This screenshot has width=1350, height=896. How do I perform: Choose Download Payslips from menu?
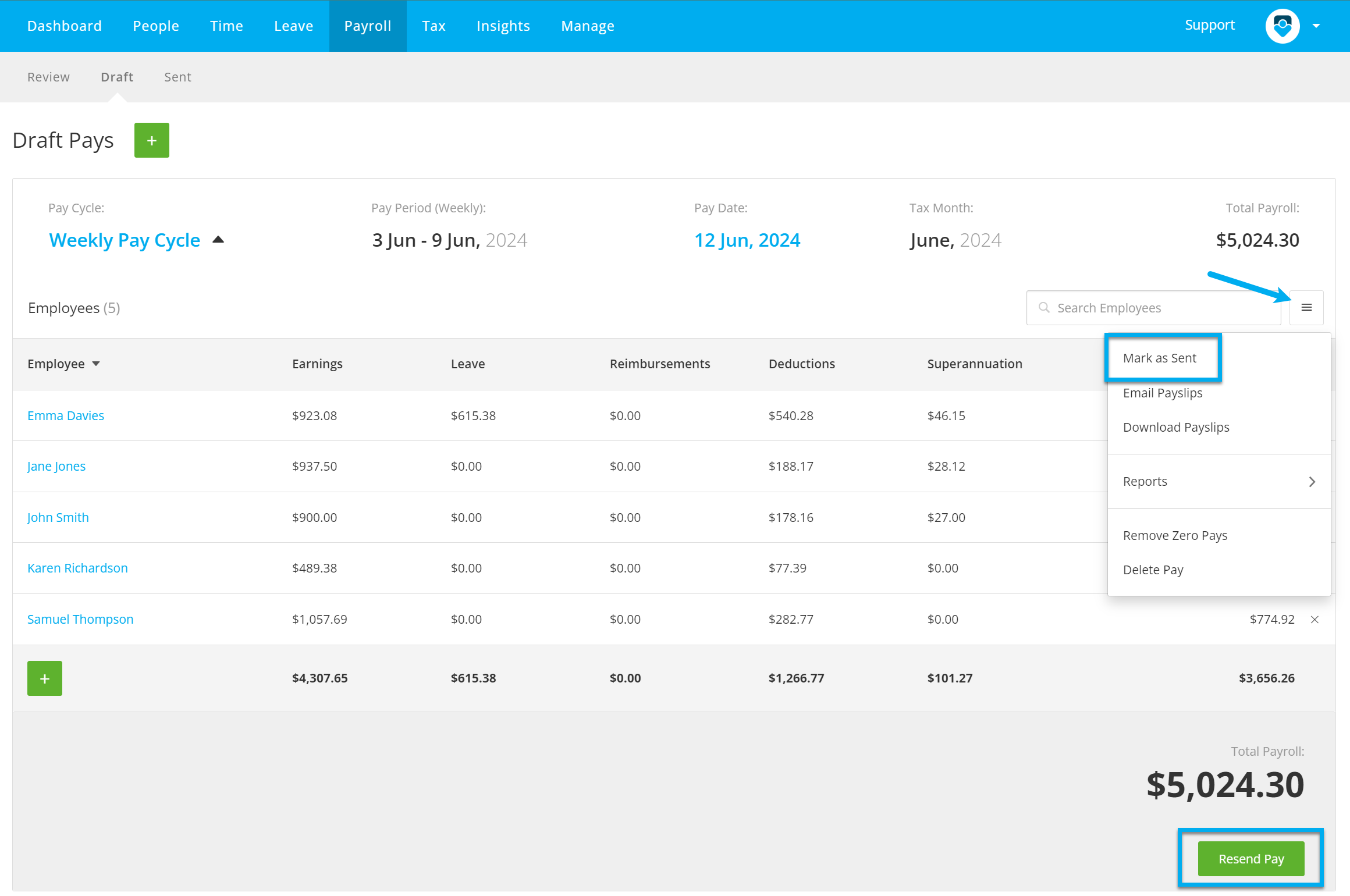tap(1176, 428)
